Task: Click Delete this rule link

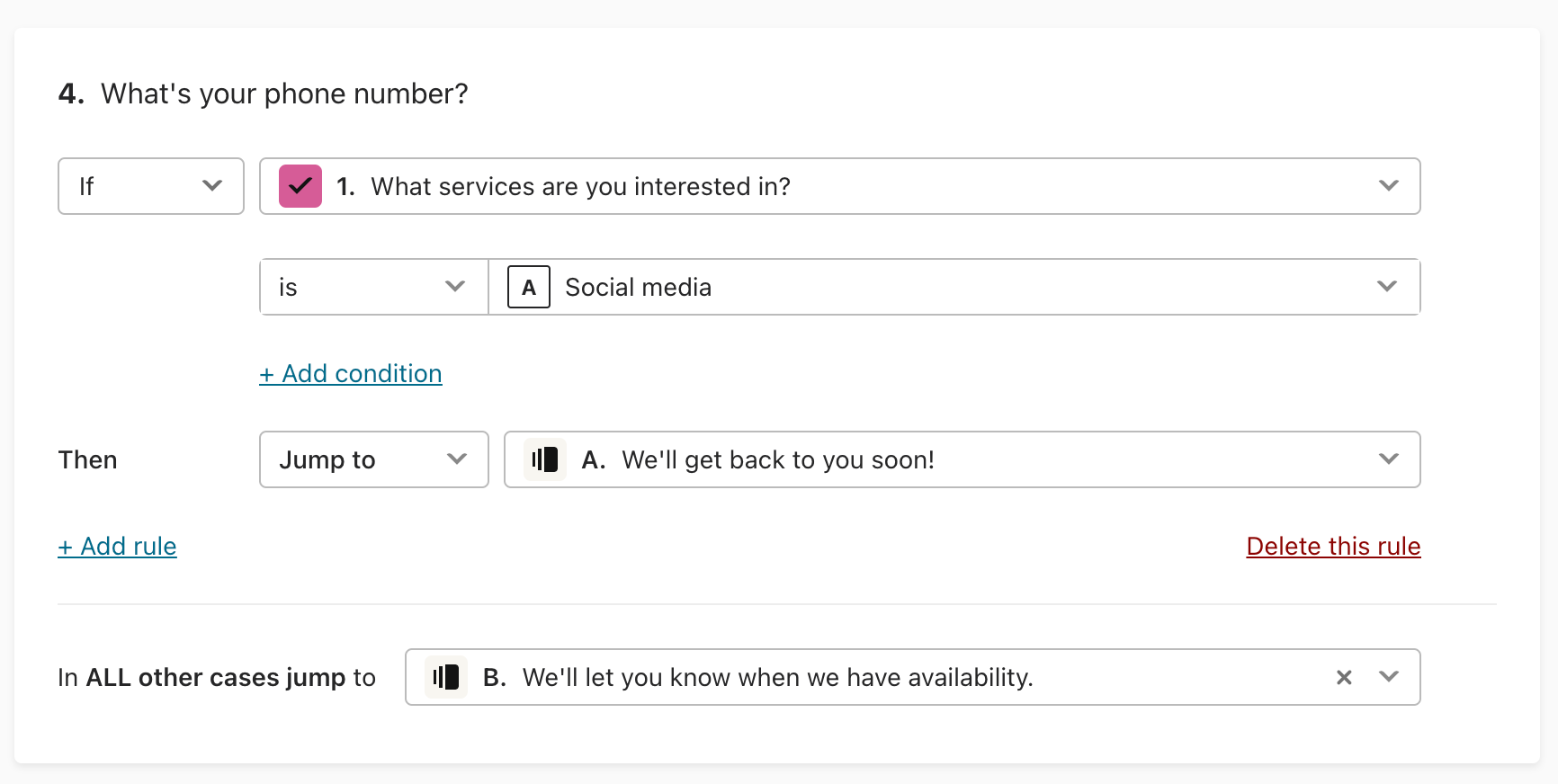Action: (1333, 546)
